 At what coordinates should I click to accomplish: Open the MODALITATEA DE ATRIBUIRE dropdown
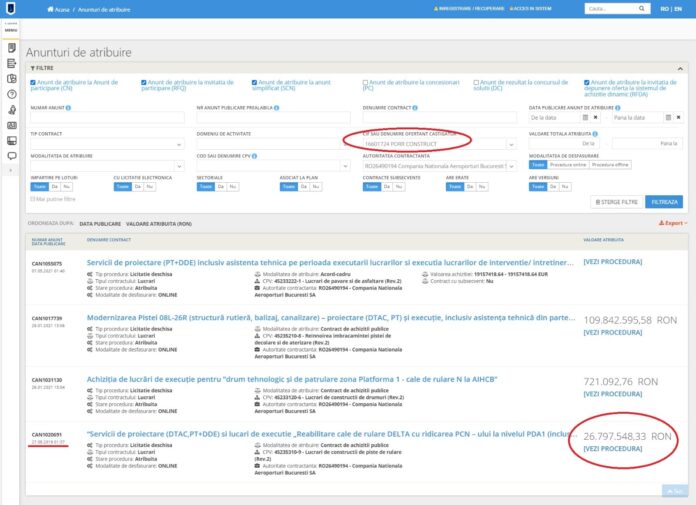105,168
